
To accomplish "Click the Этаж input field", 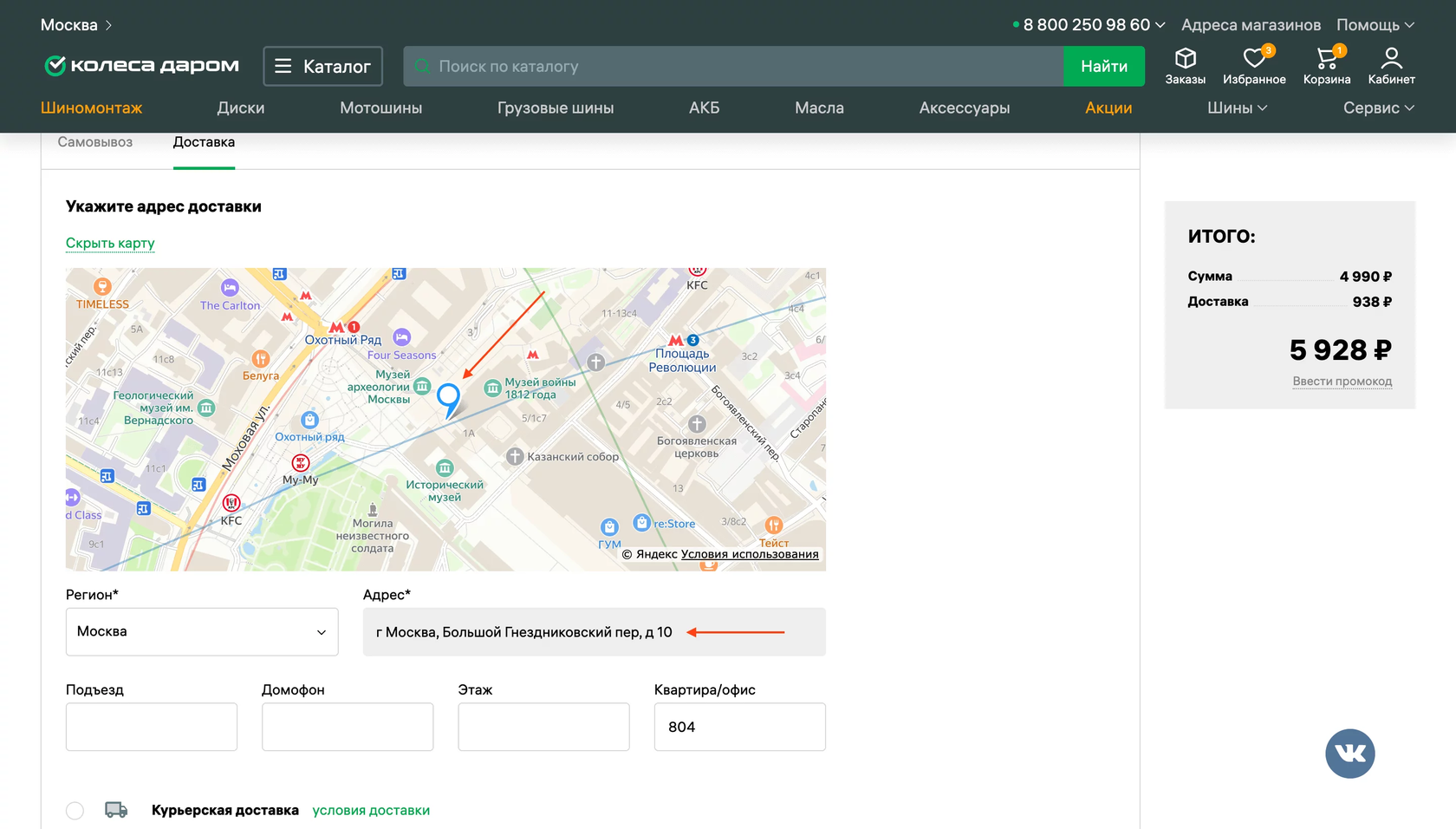I will click(543, 727).
